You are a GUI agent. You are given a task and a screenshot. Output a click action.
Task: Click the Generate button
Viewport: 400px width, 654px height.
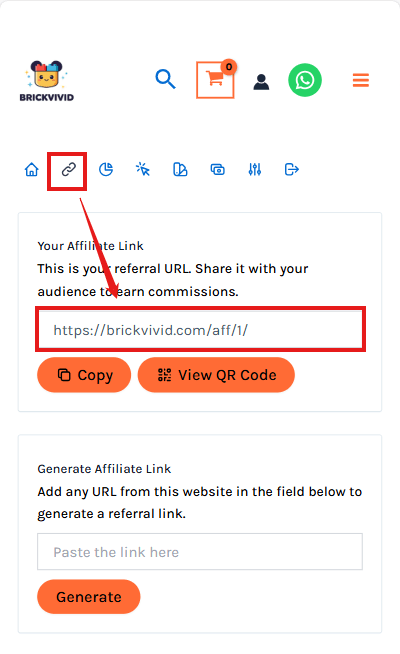click(89, 597)
